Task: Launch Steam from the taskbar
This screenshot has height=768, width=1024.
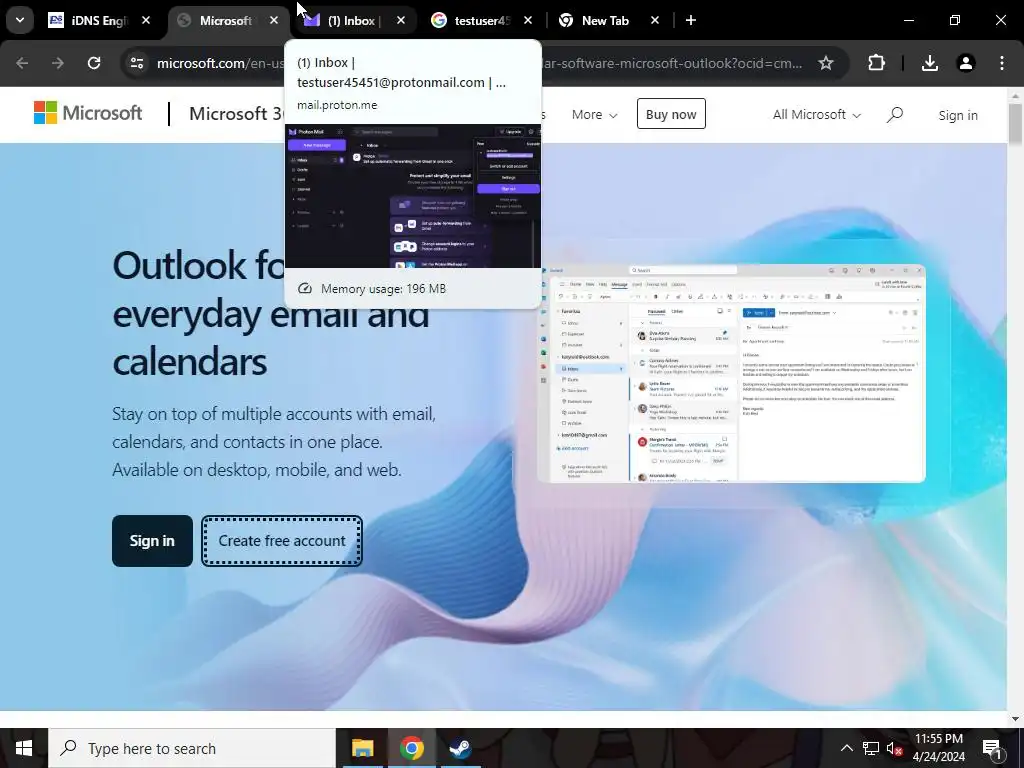Action: (x=460, y=748)
